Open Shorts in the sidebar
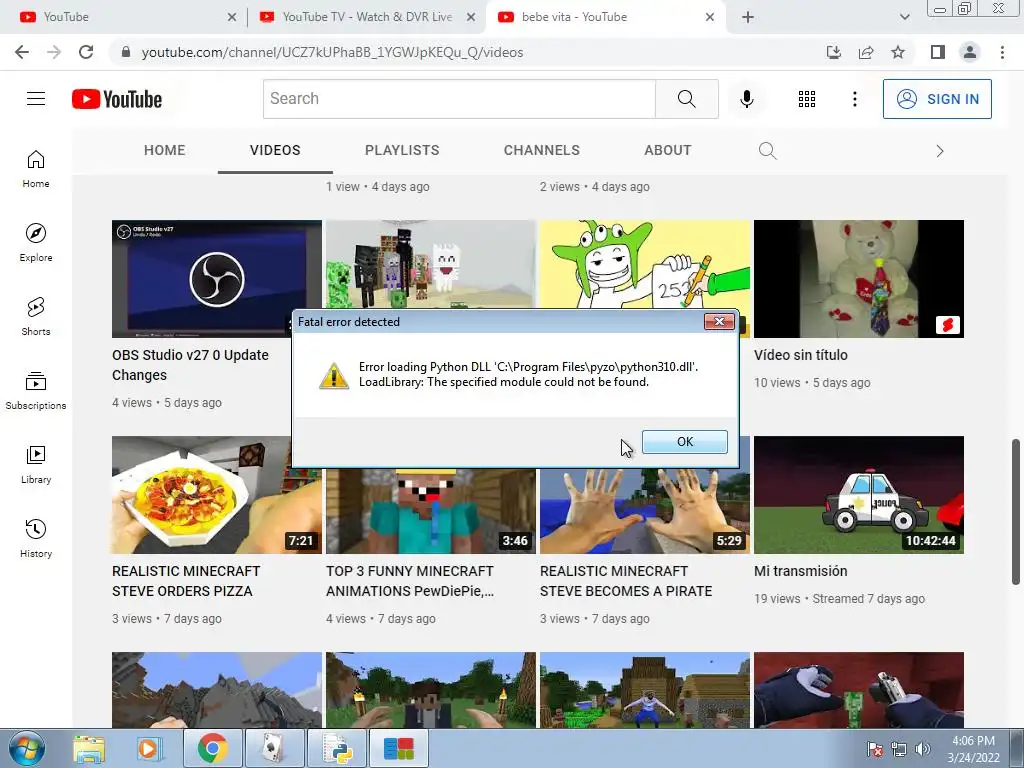 pyautogui.click(x=36, y=317)
